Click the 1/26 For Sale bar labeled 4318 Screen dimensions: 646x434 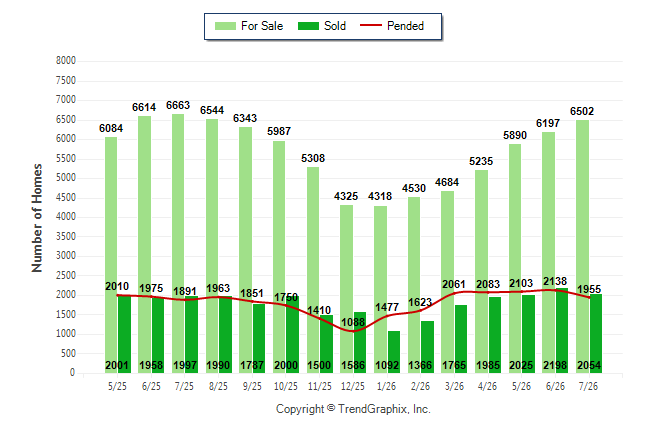[380, 289]
